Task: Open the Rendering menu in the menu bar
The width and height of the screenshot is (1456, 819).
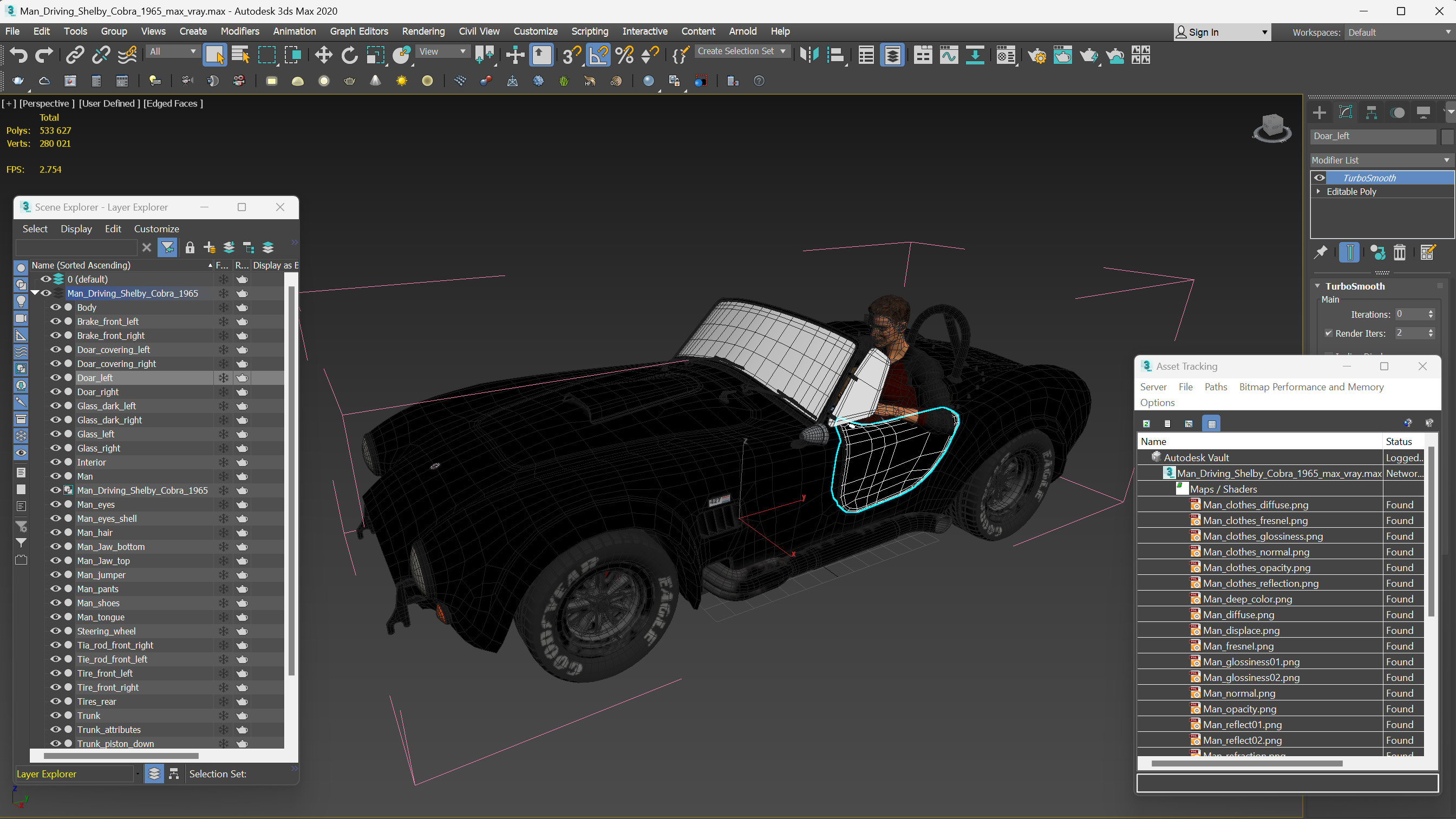Action: point(422,31)
